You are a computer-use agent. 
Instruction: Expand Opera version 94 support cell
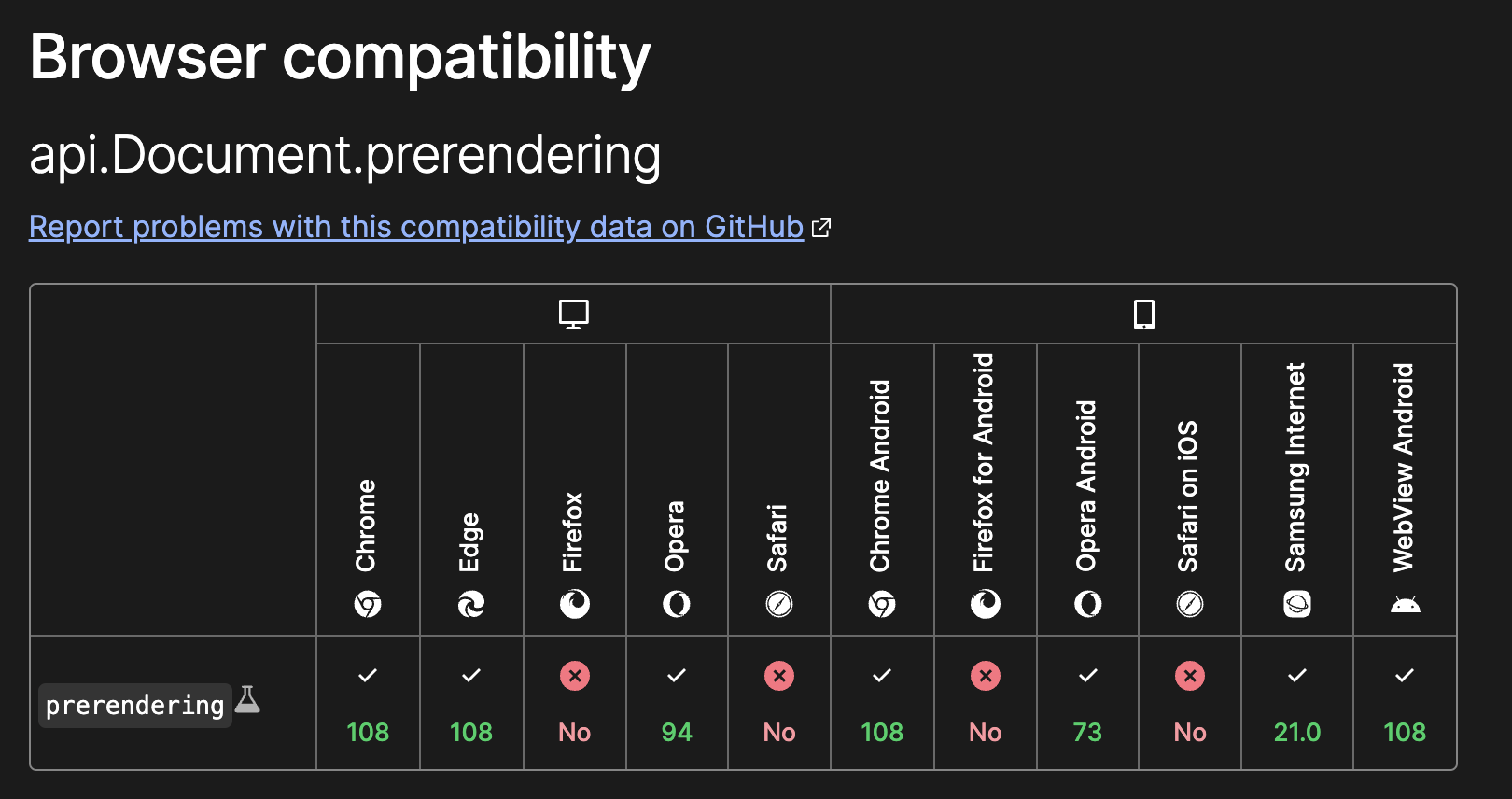click(677, 703)
